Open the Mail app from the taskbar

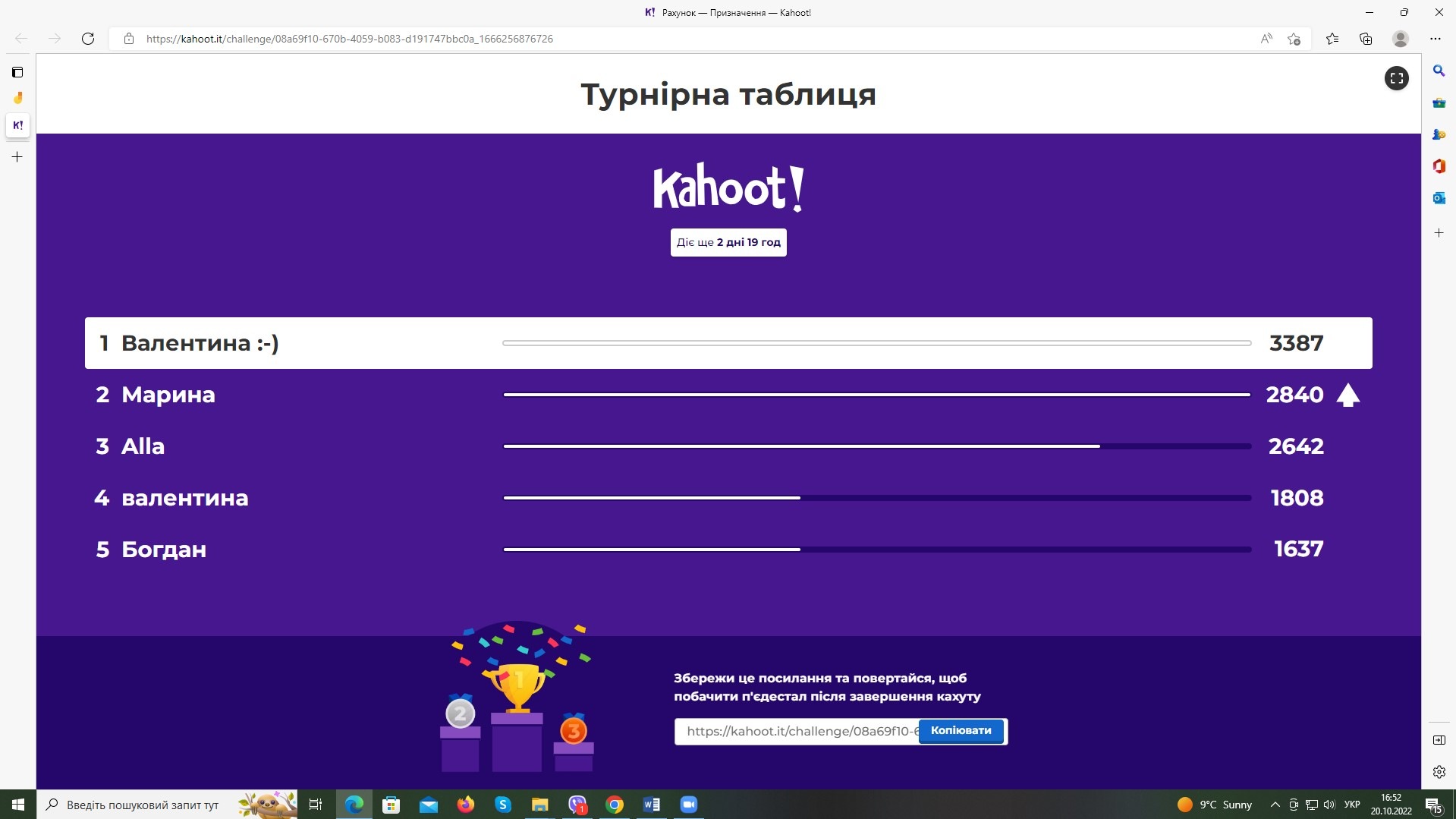[x=429, y=805]
